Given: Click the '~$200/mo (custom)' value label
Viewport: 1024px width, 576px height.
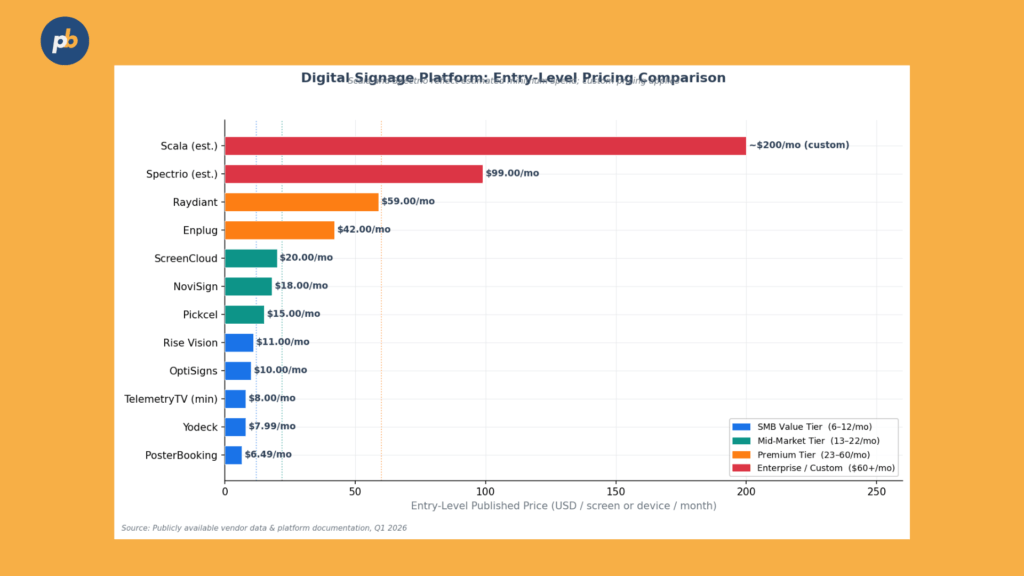Looking at the screenshot, I should click(x=799, y=145).
